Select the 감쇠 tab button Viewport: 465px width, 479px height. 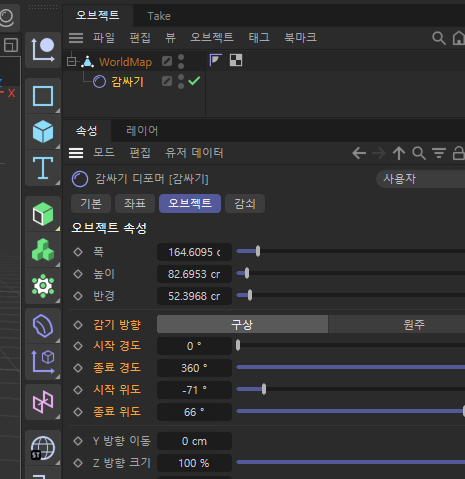[245, 203]
